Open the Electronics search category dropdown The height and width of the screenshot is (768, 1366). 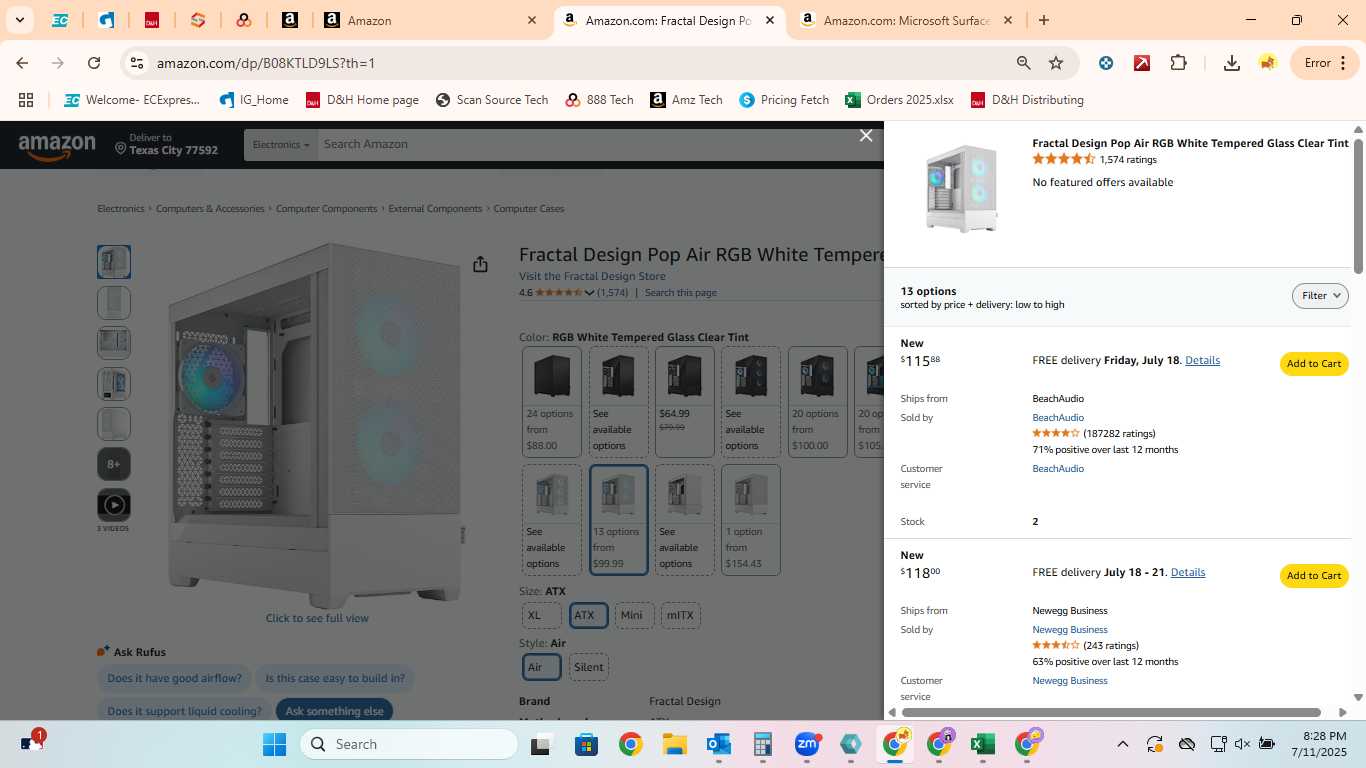pos(281,145)
